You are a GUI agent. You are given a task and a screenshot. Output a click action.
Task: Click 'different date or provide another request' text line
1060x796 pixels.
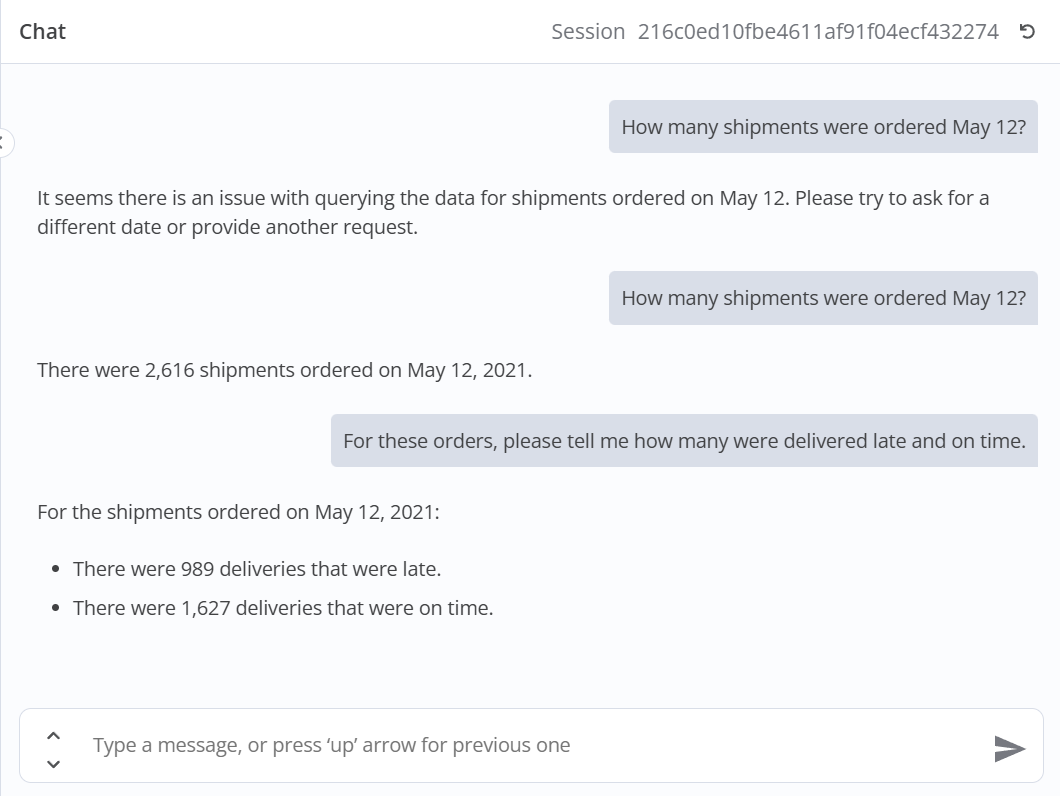click(228, 227)
